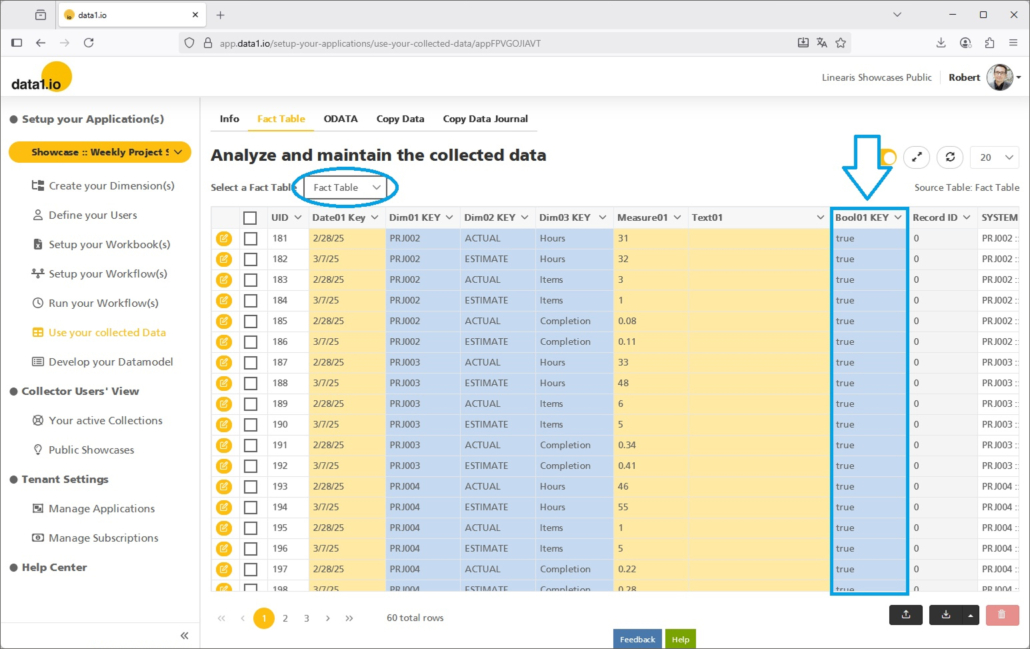
Task: Open the Fact Table selector dropdown
Action: 347,187
